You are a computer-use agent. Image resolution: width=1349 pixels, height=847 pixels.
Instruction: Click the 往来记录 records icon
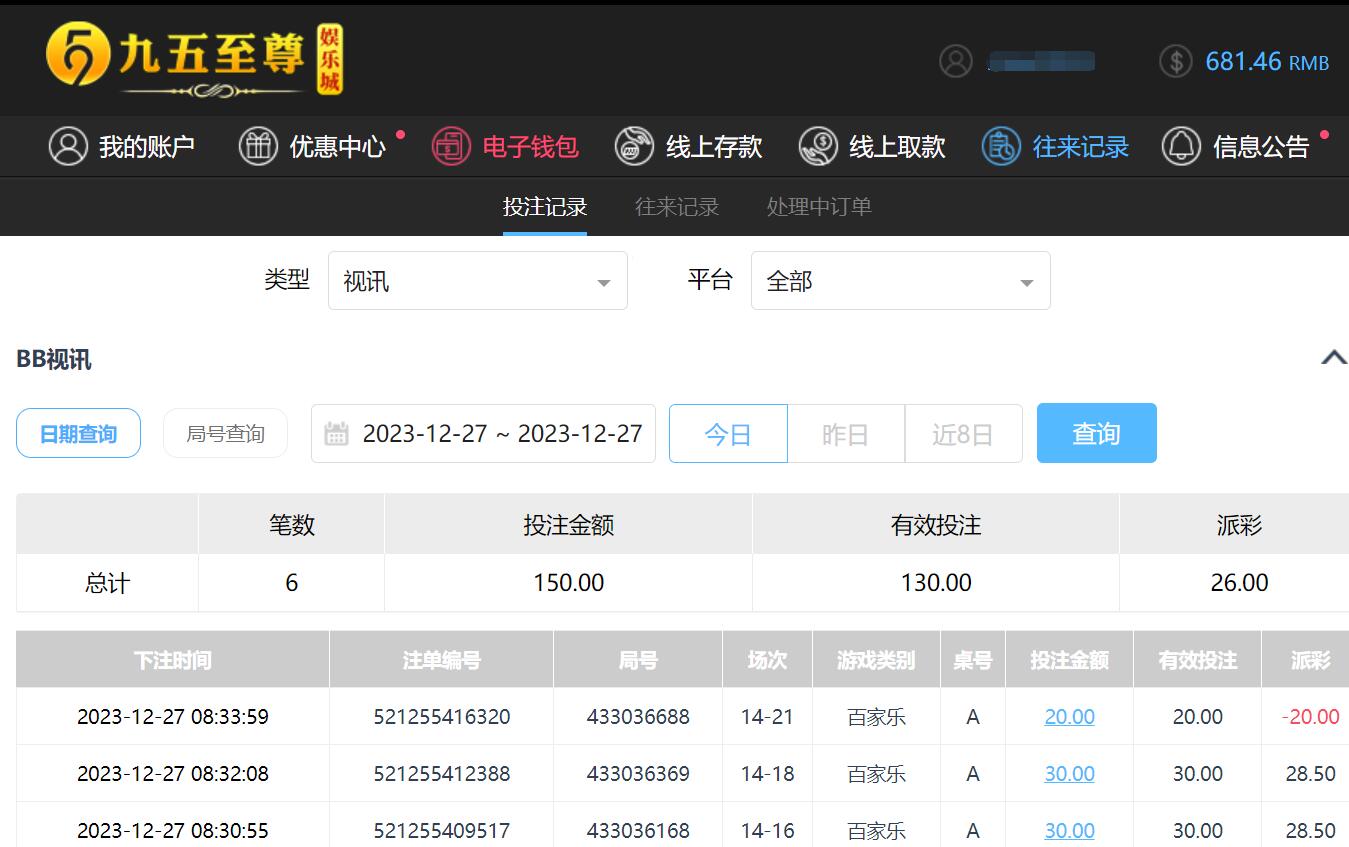[1001, 146]
